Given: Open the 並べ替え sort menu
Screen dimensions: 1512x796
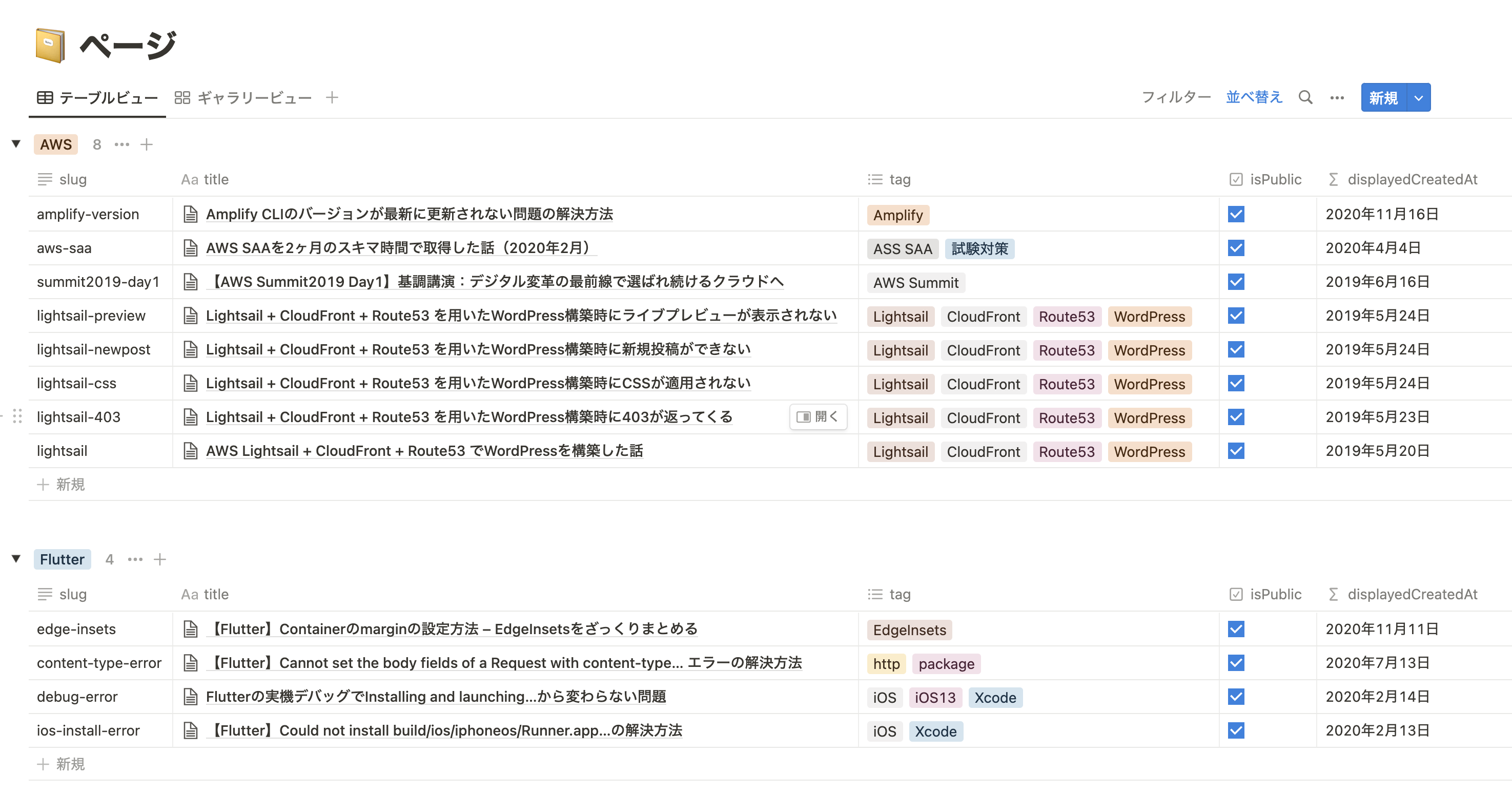Looking at the screenshot, I should pos(1254,97).
